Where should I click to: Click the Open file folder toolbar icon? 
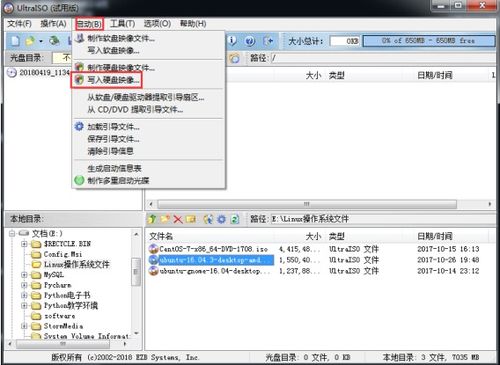click(29, 41)
